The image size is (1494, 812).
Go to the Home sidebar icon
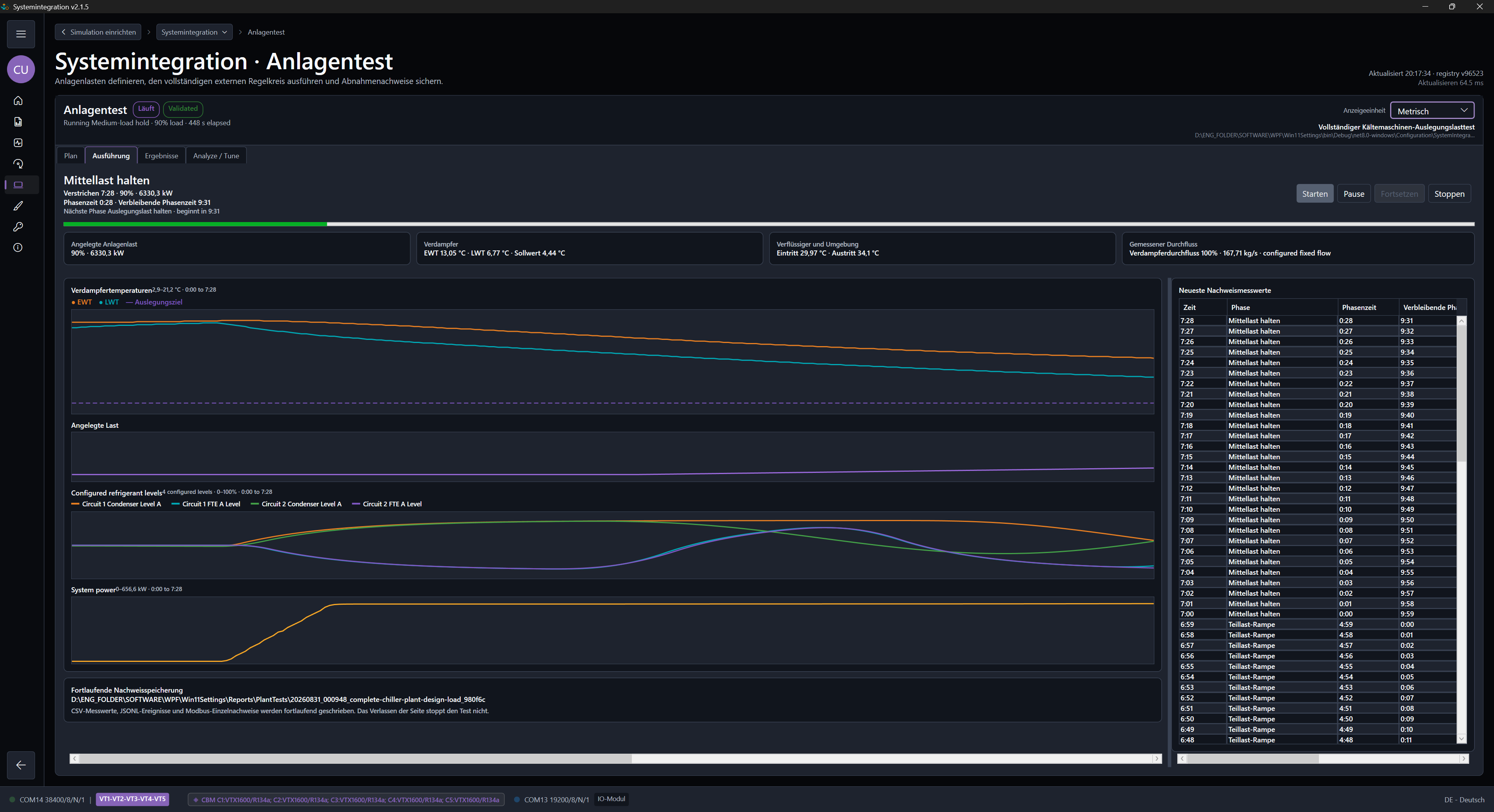(x=18, y=101)
